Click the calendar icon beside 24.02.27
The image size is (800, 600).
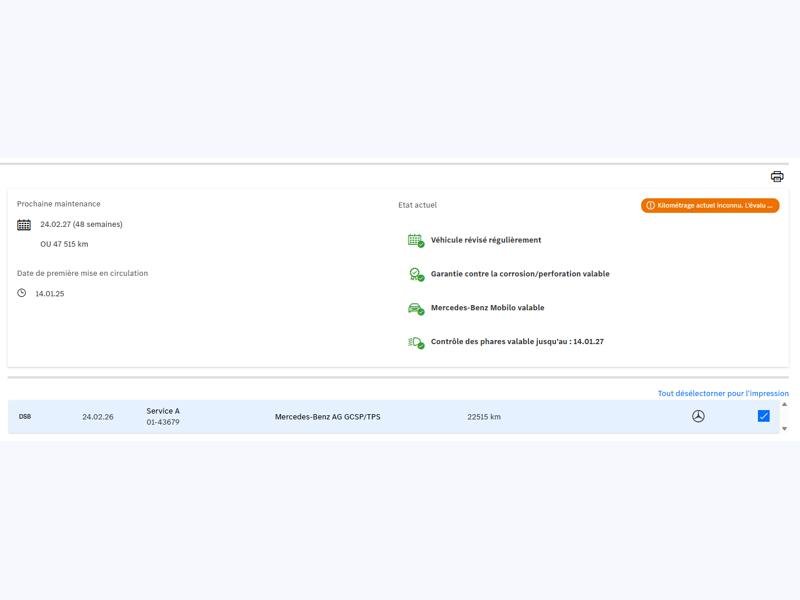click(x=24, y=225)
